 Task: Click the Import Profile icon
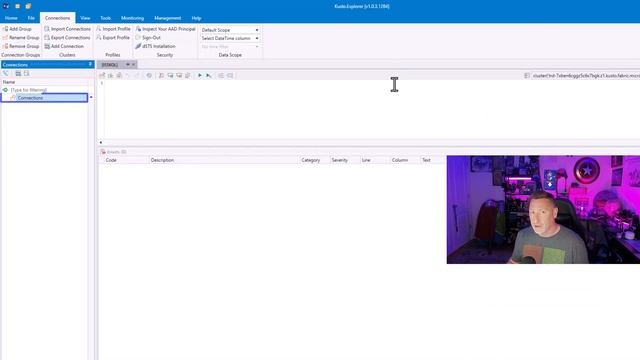point(98,29)
